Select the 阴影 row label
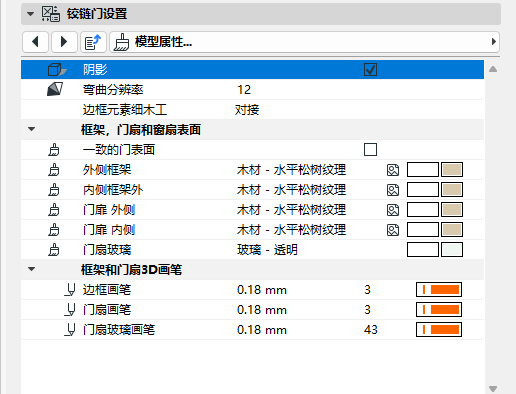The width and height of the screenshot is (516, 394). click(x=95, y=70)
